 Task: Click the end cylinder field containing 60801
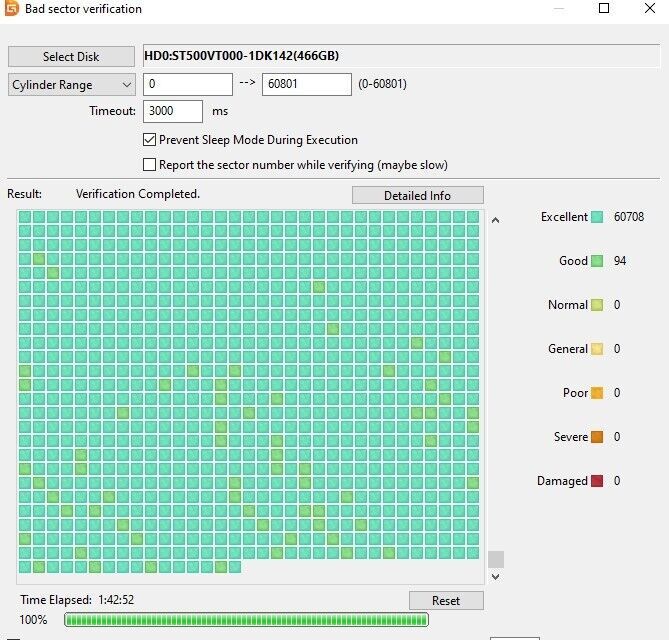coord(307,84)
